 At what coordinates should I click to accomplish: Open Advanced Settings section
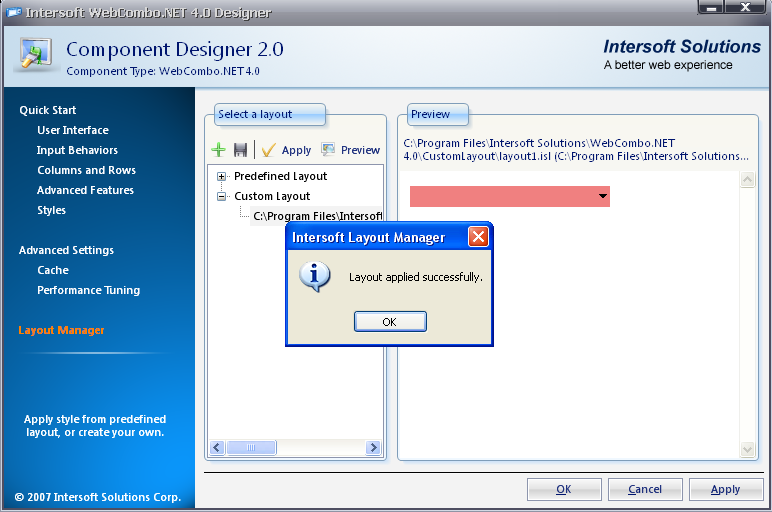66,250
